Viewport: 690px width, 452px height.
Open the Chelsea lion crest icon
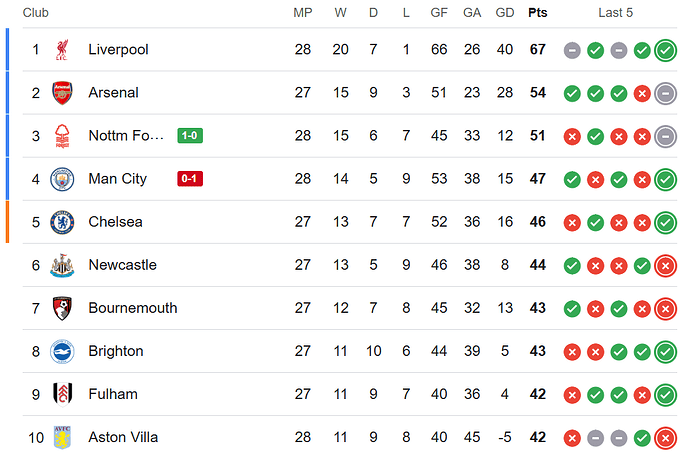click(x=62, y=222)
